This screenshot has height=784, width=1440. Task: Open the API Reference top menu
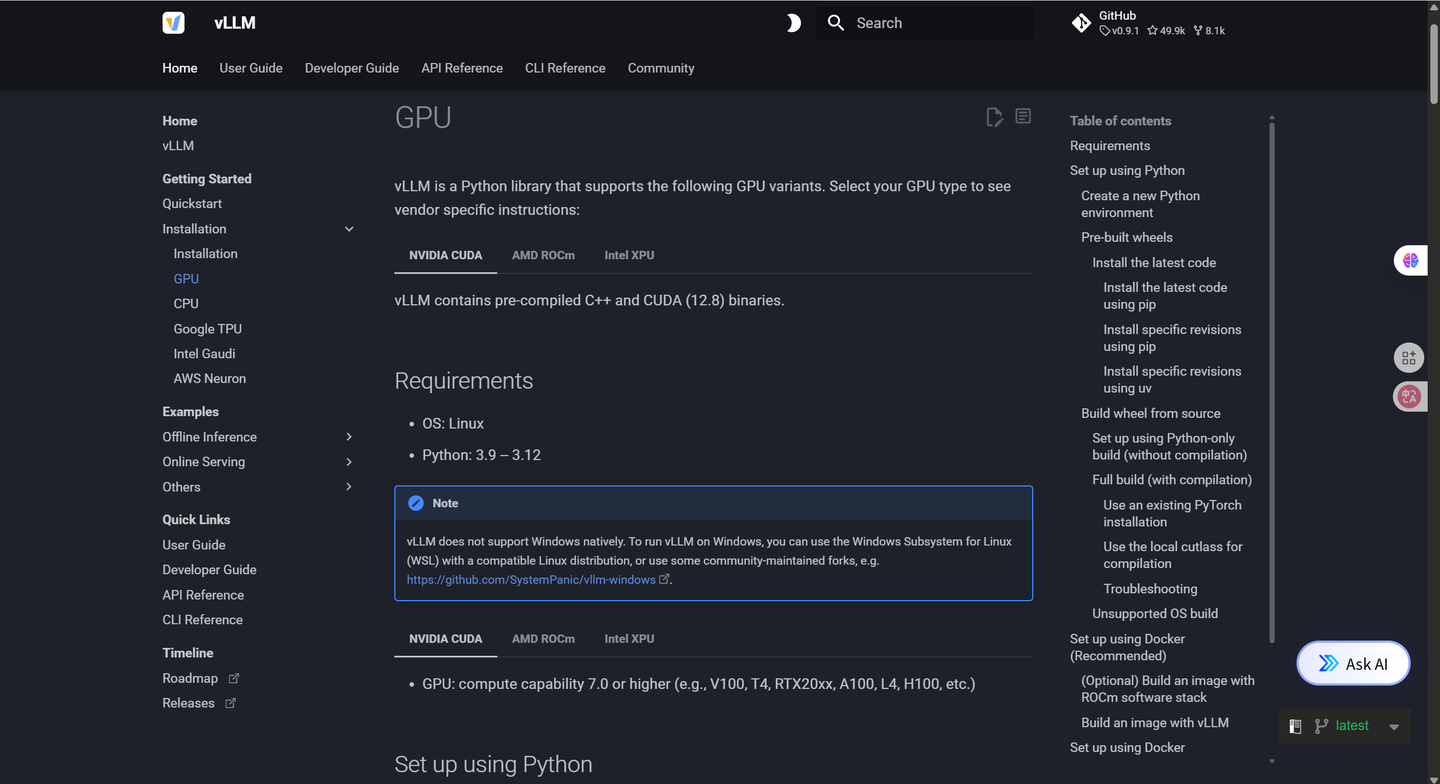point(462,68)
